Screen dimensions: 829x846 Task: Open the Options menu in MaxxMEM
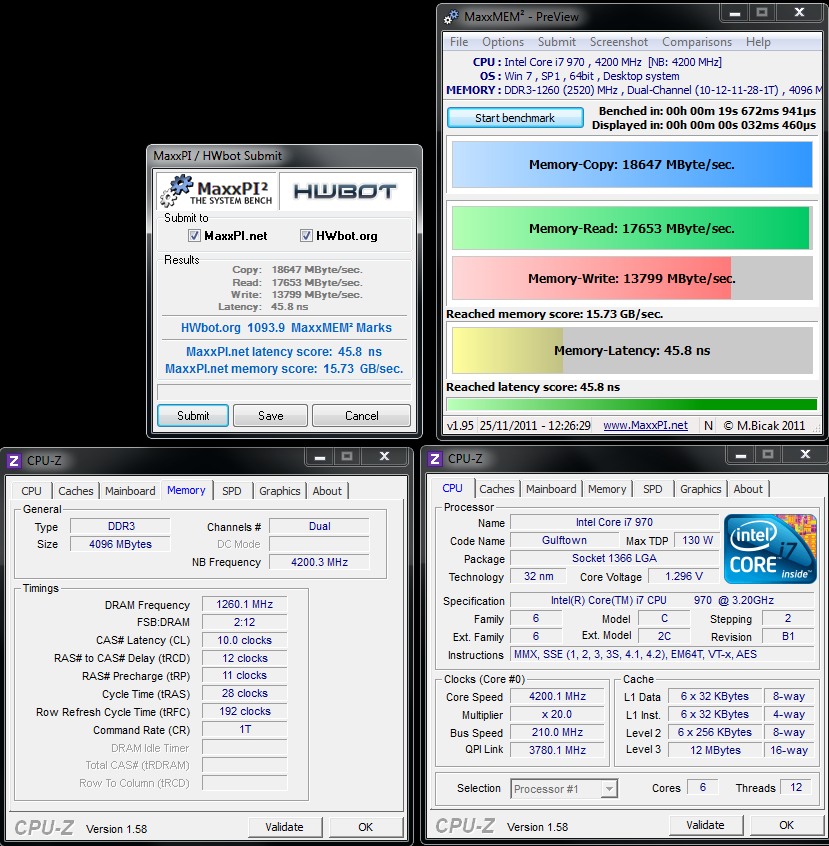click(x=503, y=42)
